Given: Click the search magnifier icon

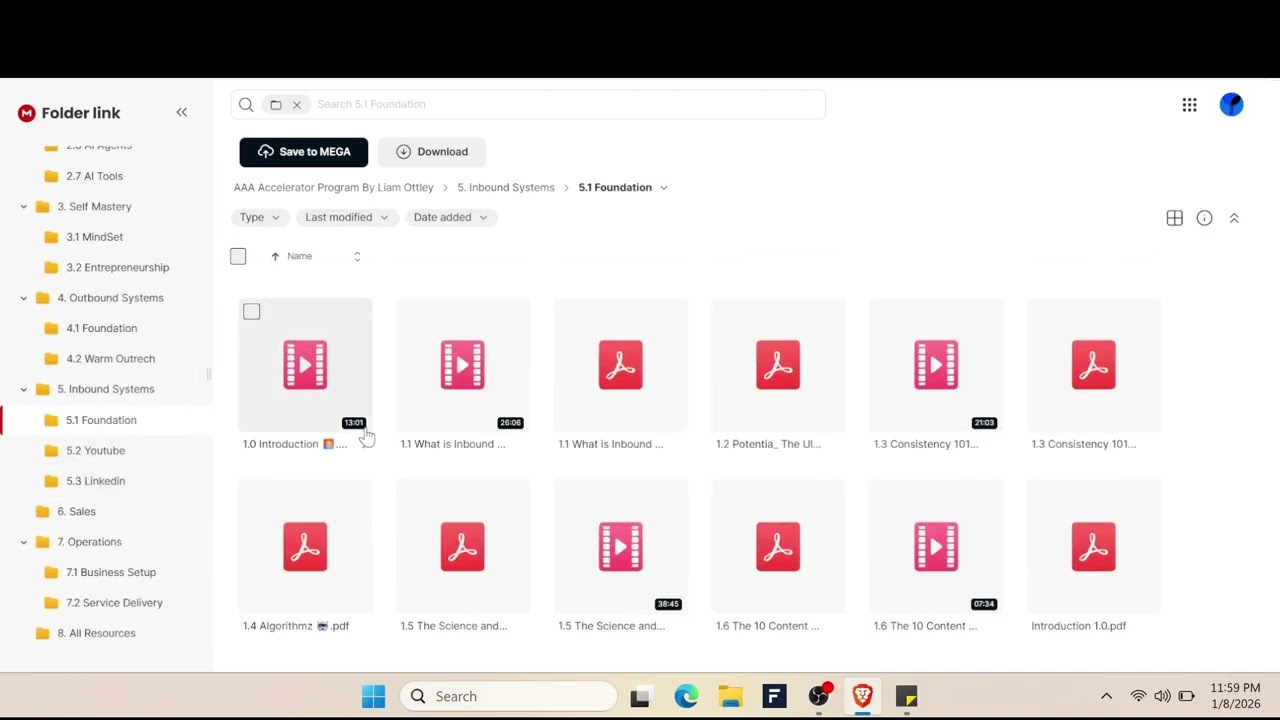Looking at the screenshot, I should click(246, 104).
